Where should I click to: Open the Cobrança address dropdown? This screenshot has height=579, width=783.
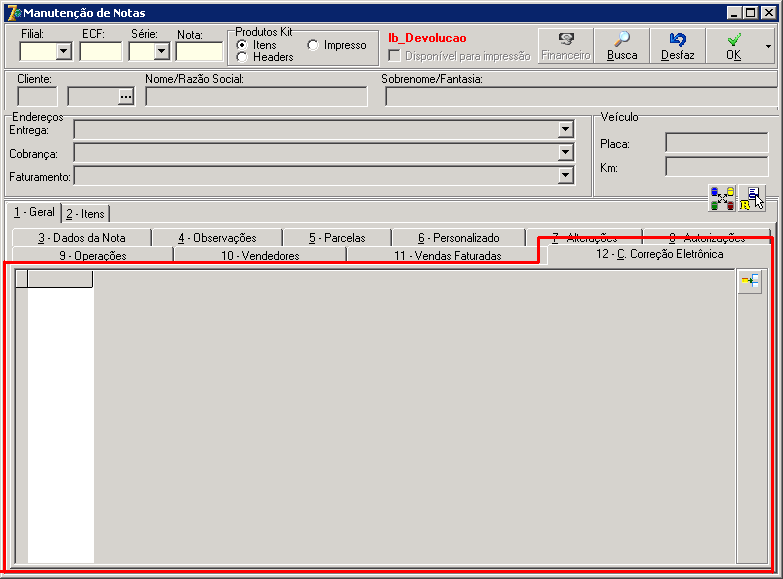point(565,152)
